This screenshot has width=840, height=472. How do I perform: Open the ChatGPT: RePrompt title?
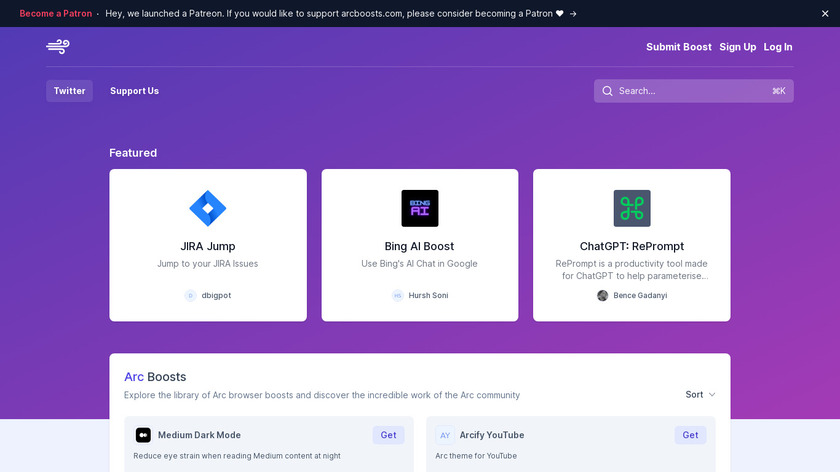coord(632,246)
